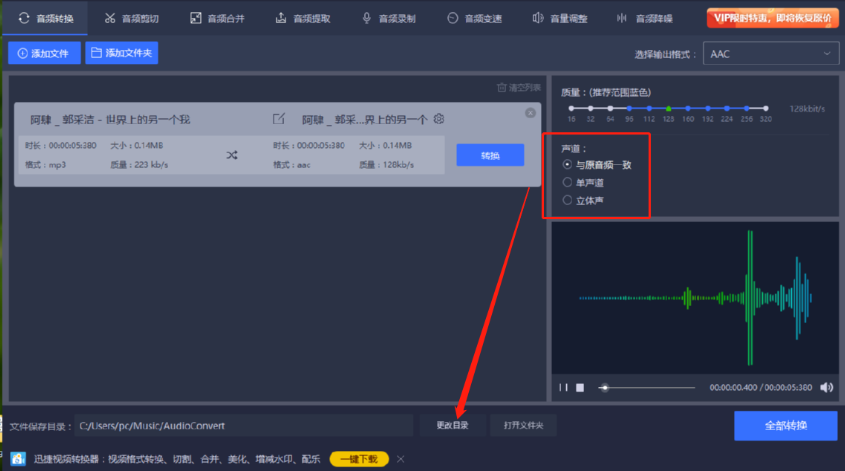Click the playback time 00:00:00.400 readout
The image size is (845, 471).
click(x=733, y=387)
